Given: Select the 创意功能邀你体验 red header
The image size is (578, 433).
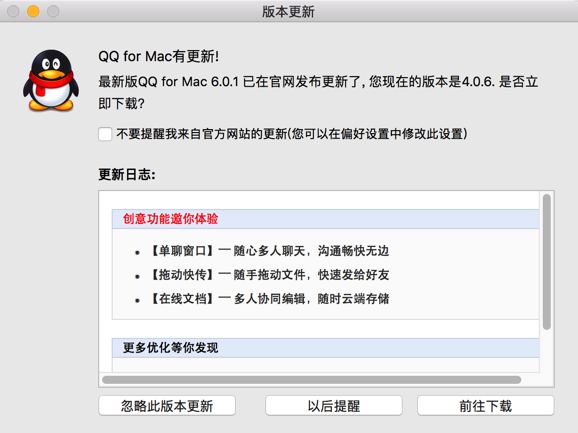Looking at the screenshot, I should (170, 219).
